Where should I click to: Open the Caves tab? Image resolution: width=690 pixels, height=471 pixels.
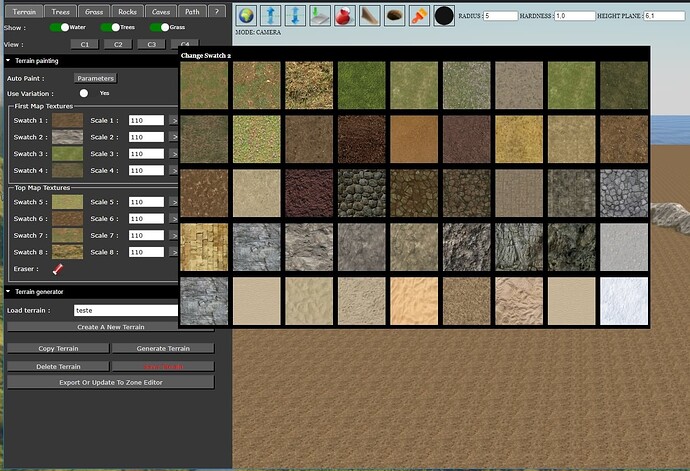point(159,11)
